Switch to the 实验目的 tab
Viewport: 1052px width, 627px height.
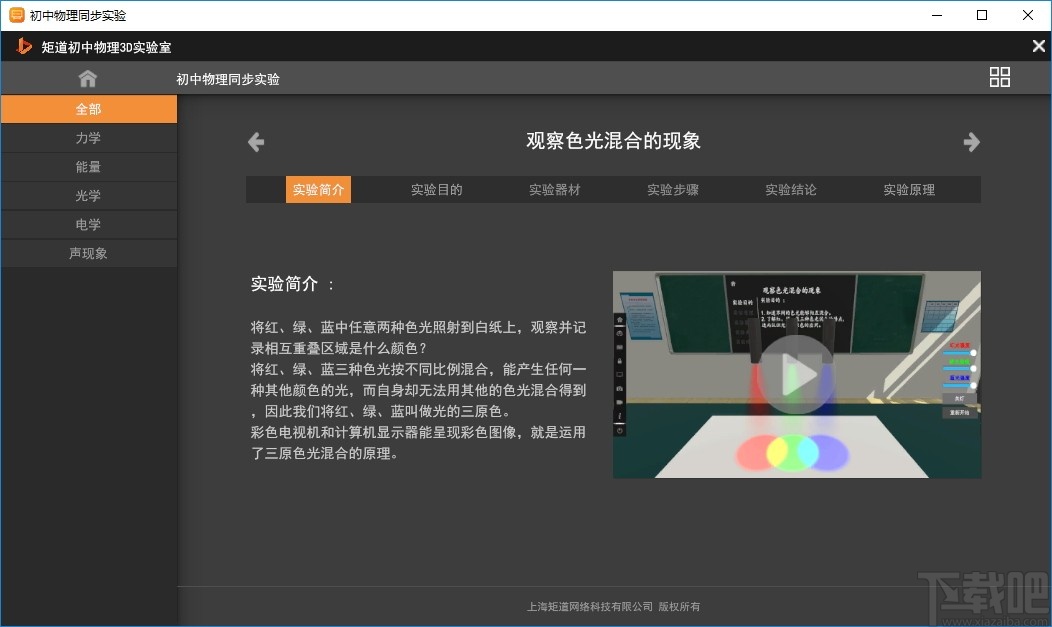click(x=436, y=189)
